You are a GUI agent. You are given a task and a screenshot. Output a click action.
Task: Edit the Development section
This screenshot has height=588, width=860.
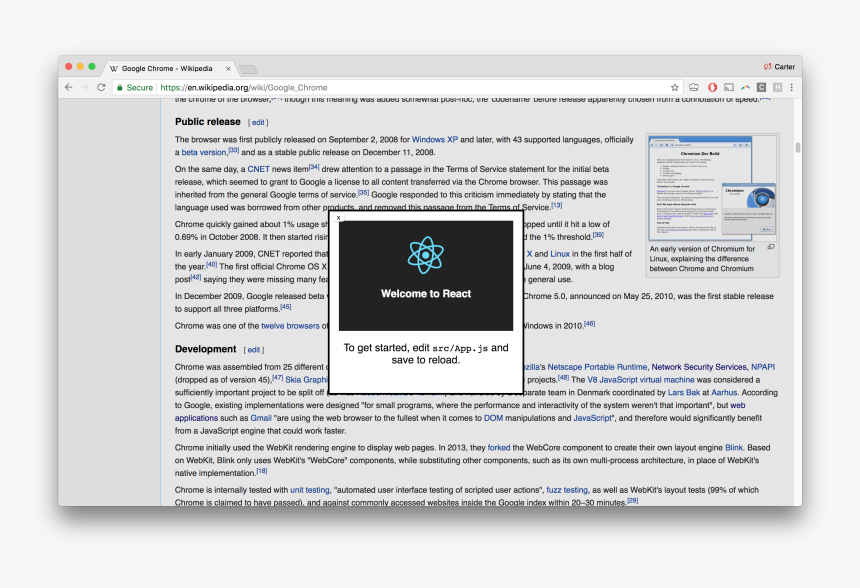[253, 350]
